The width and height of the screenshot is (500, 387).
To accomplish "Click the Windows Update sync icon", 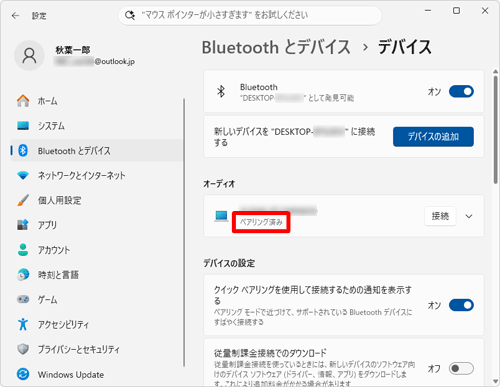I will click(x=23, y=374).
